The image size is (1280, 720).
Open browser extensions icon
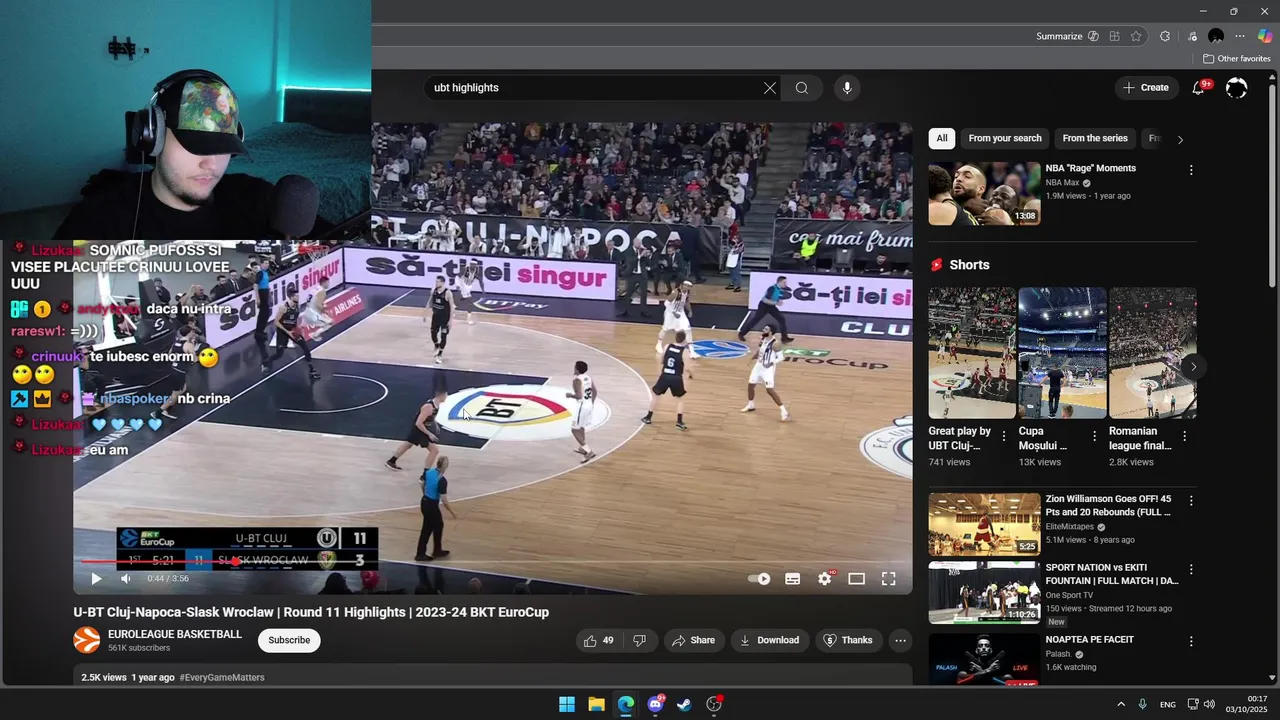(1165, 36)
